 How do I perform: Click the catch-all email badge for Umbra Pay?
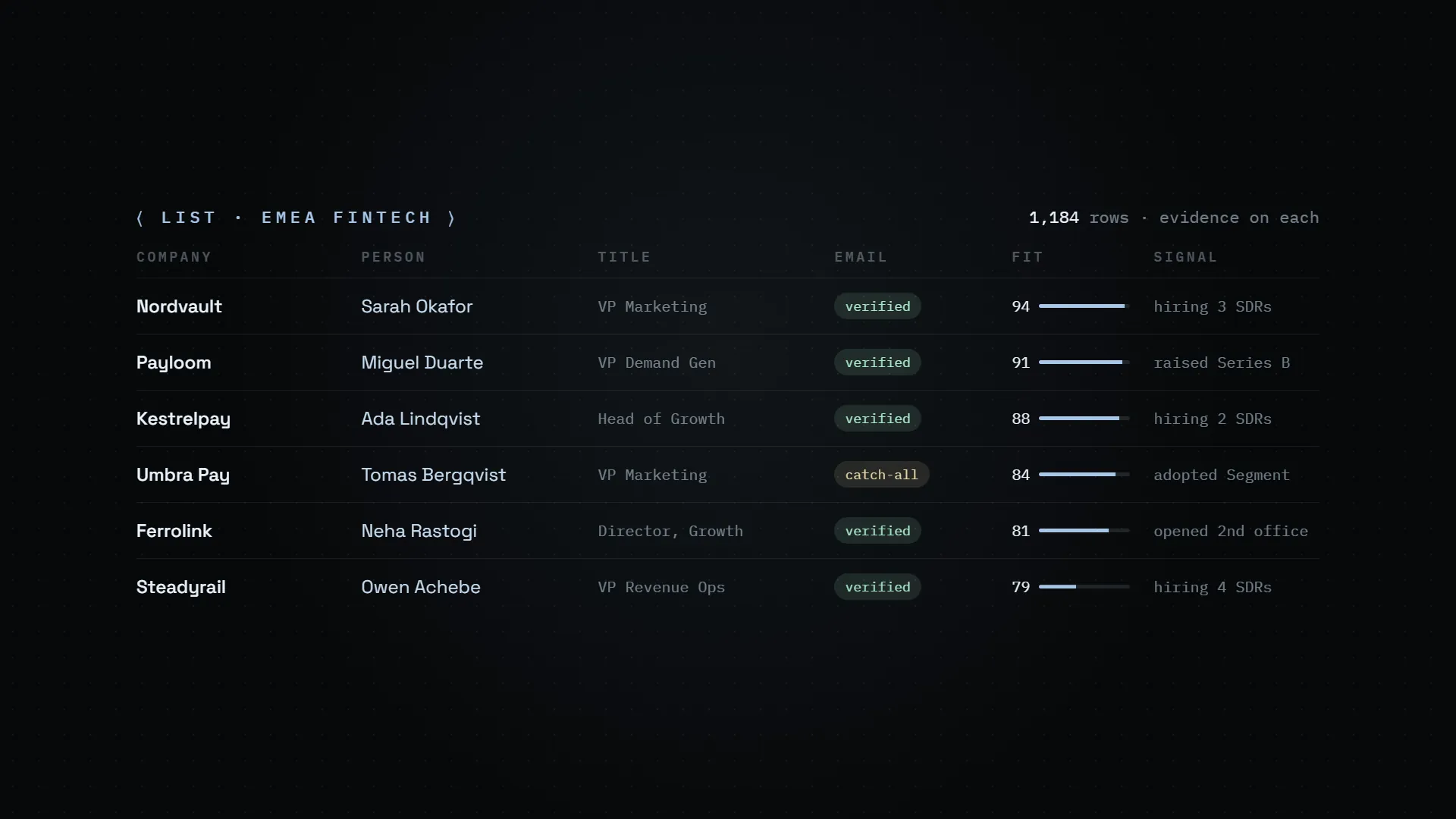(x=881, y=475)
